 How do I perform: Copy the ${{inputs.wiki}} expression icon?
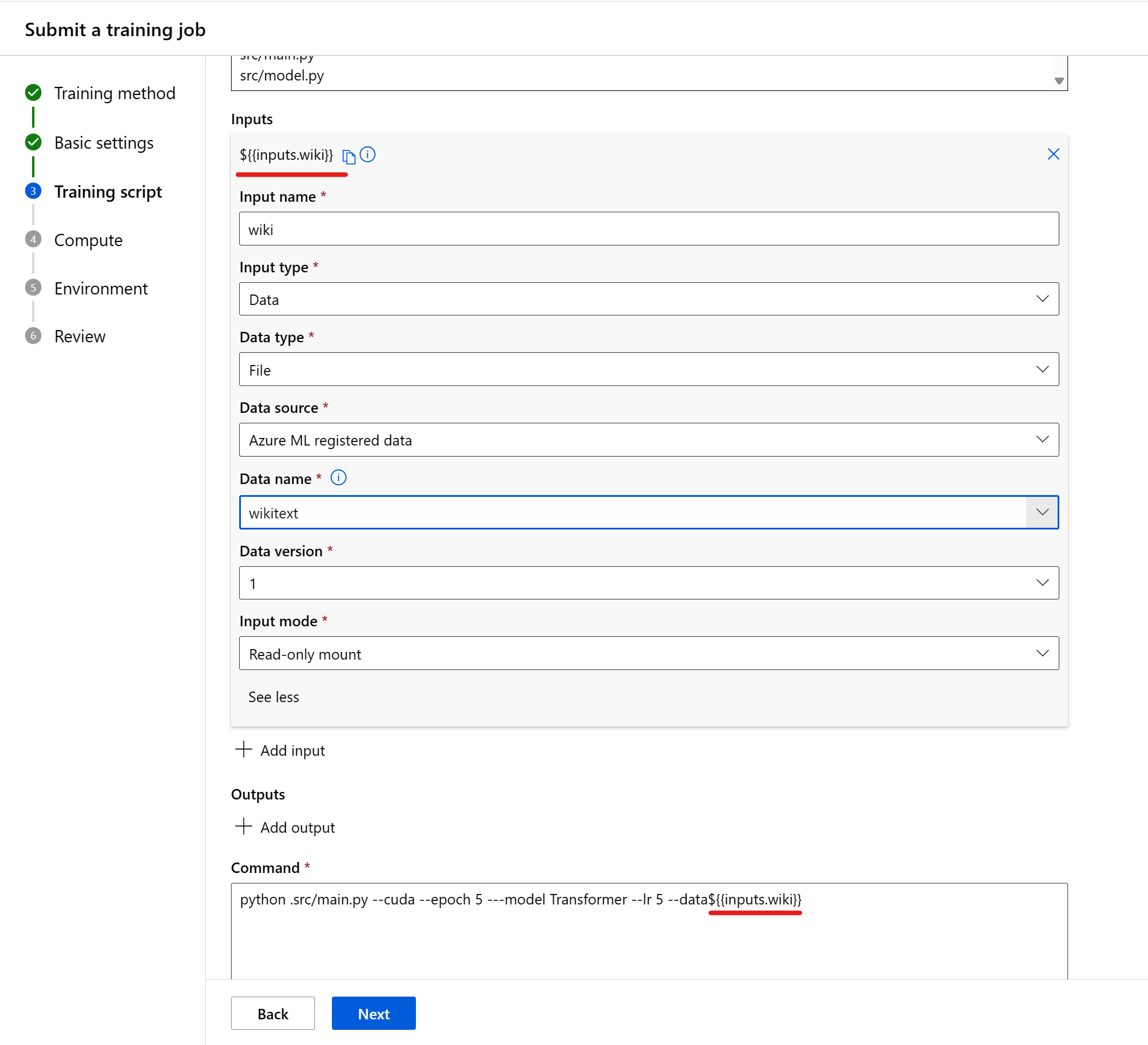pyautogui.click(x=349, y=156)
